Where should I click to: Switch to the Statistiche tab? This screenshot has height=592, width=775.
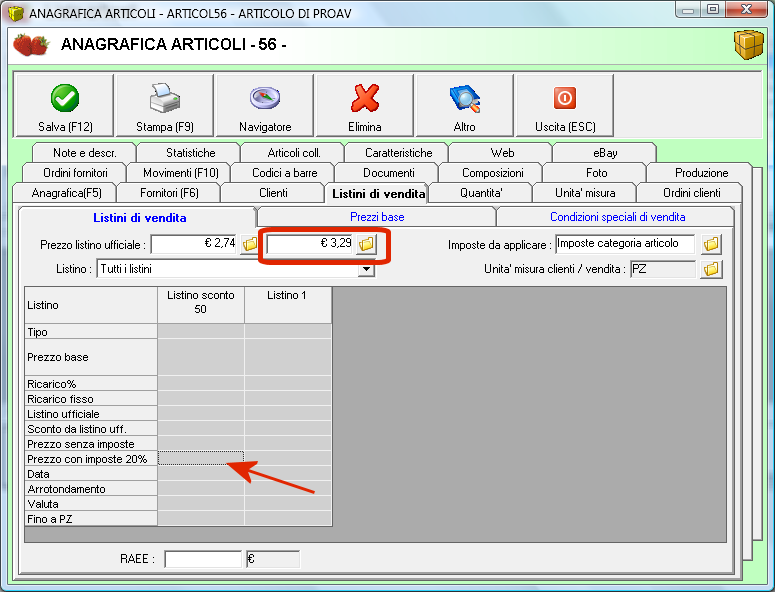[x=190, y=153]
